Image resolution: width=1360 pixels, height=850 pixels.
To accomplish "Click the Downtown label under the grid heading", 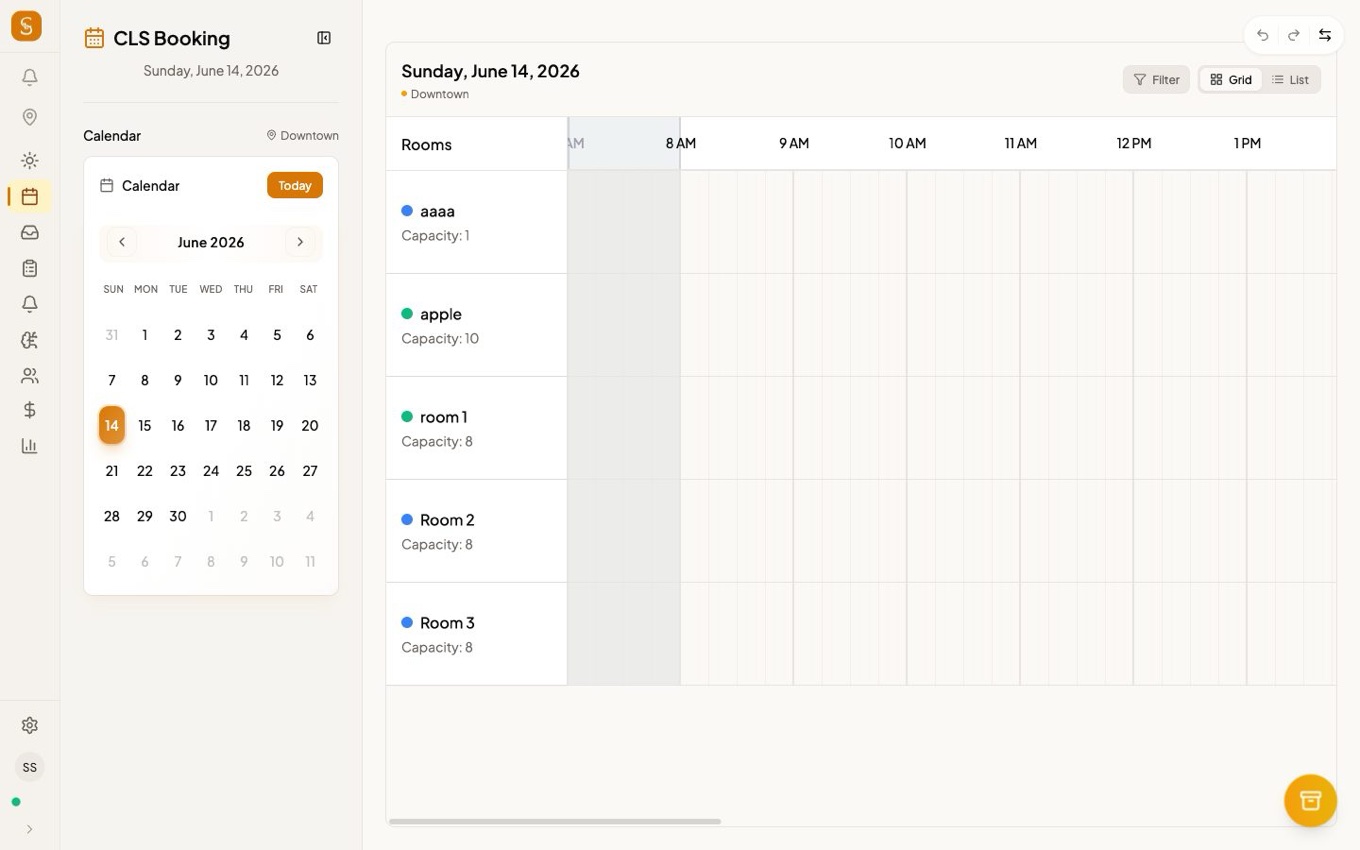I will (x=440, y=94).
